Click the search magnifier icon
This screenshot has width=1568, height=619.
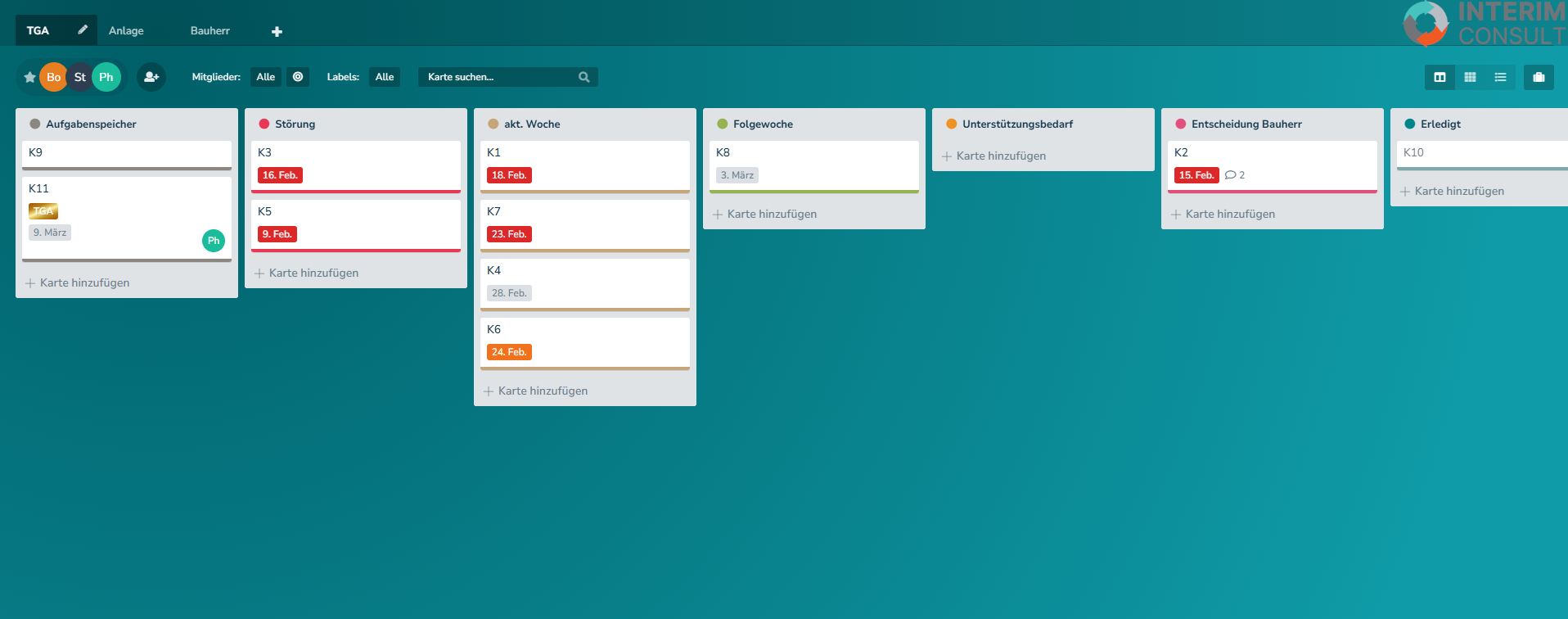coord(584,77)
